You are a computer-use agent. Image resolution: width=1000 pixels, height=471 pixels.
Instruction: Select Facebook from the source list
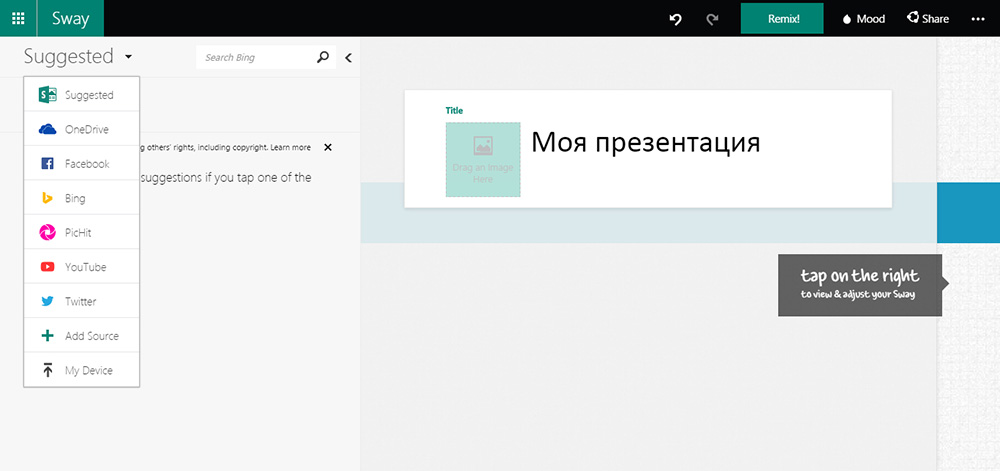coord(82,164)
